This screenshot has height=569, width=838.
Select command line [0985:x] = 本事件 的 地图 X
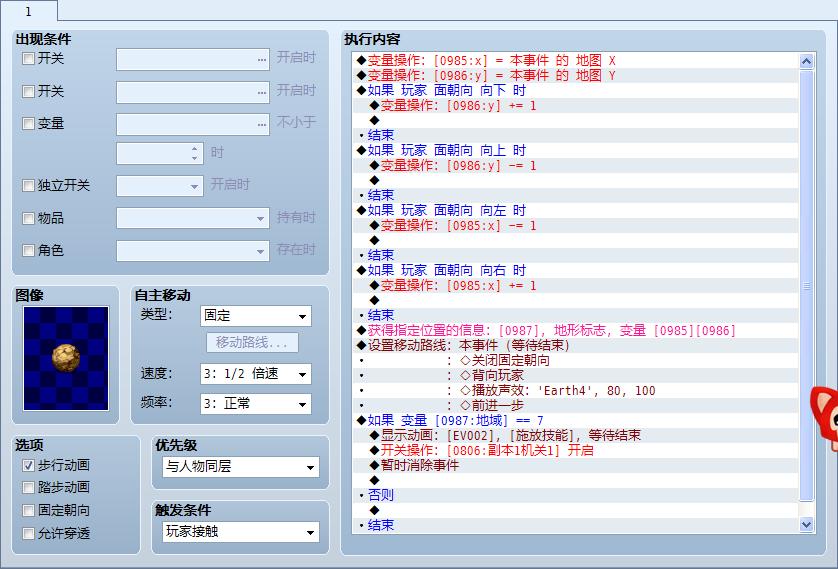[x=577, y=60]
